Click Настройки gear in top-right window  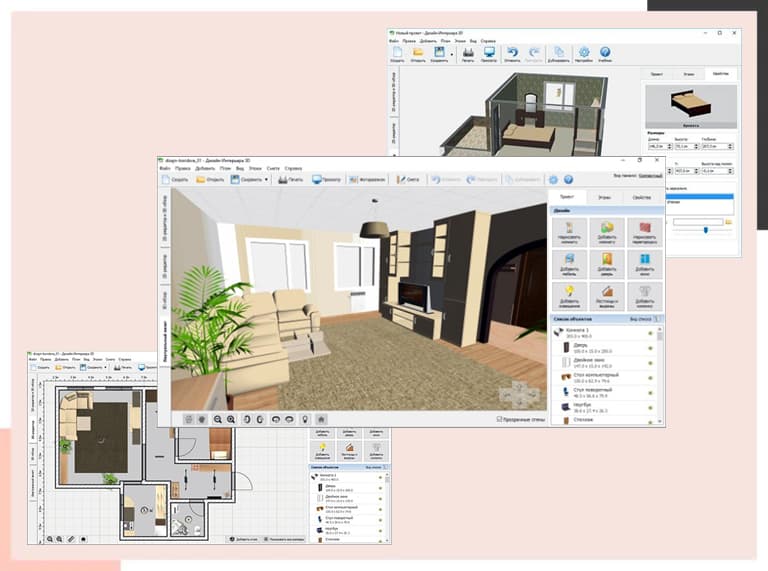584,54
